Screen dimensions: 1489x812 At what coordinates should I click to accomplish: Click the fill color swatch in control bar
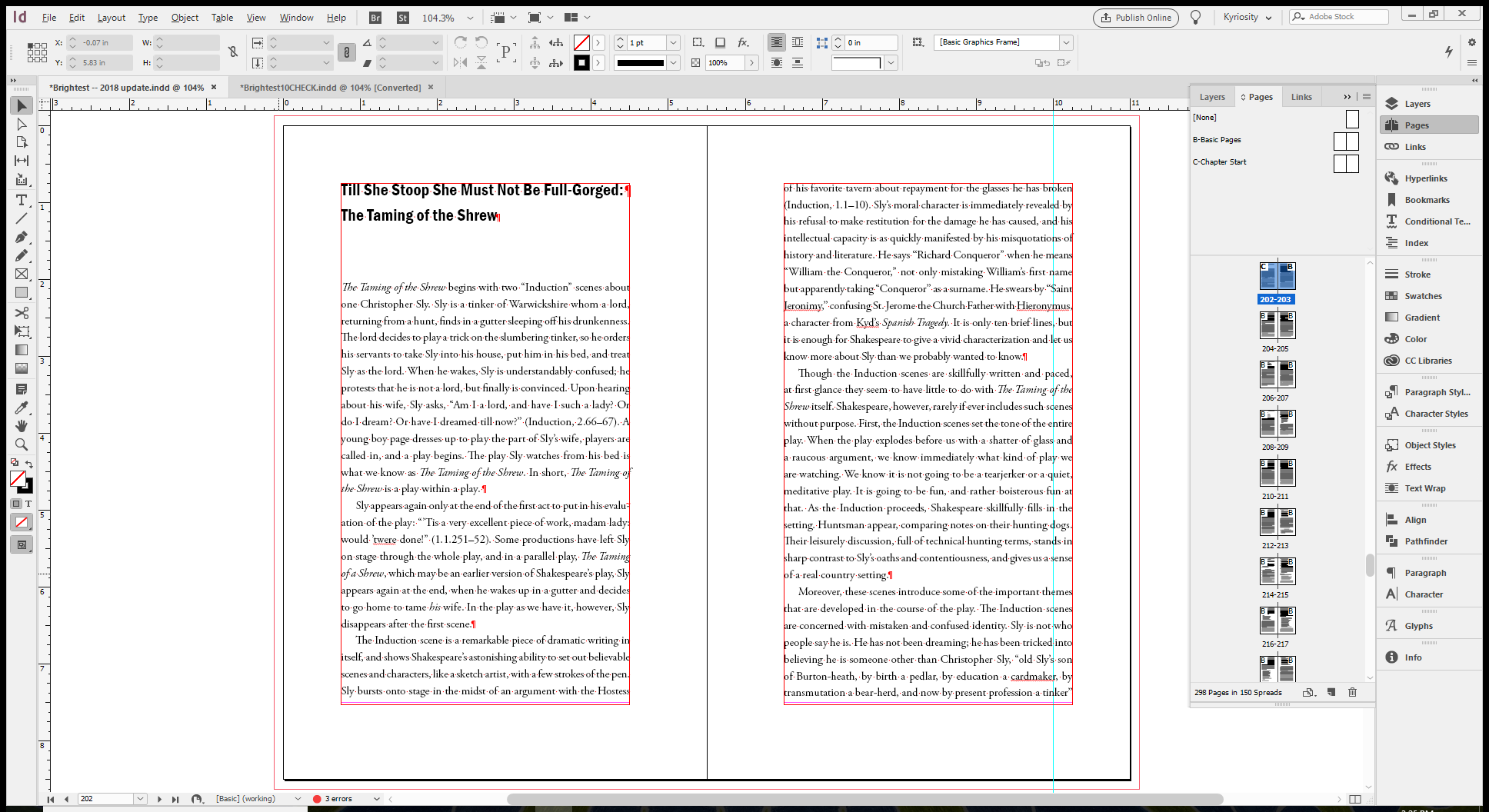[x=581, y=42]
